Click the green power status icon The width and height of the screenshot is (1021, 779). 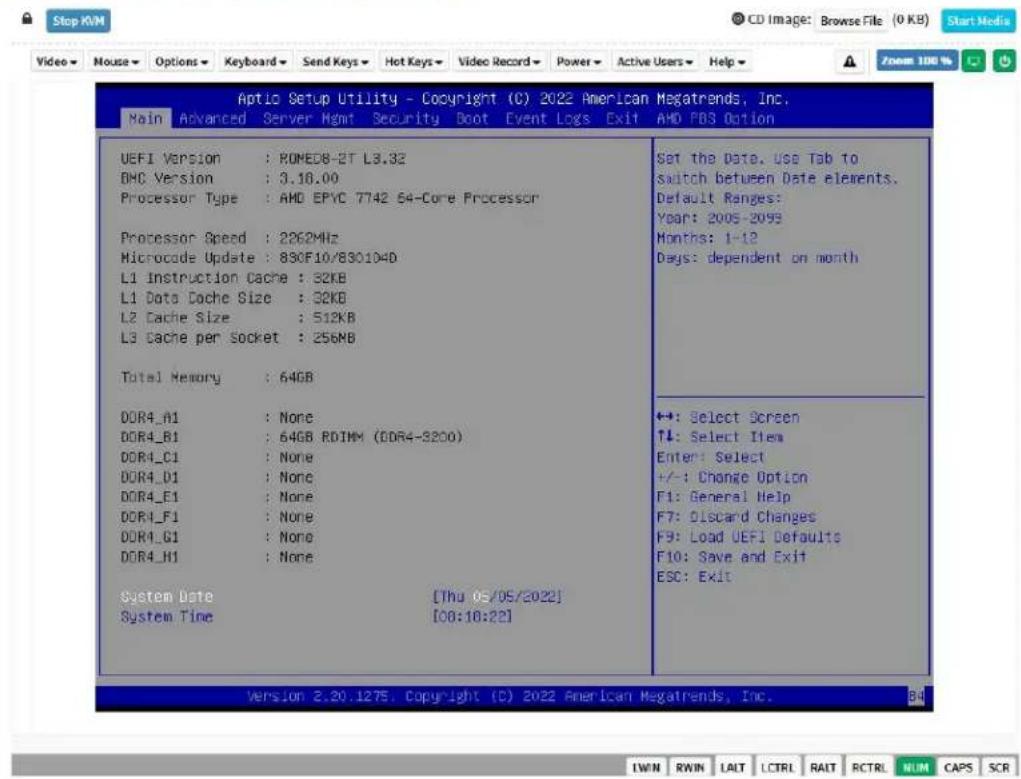pyautogui.click(x=1004, y=61)
